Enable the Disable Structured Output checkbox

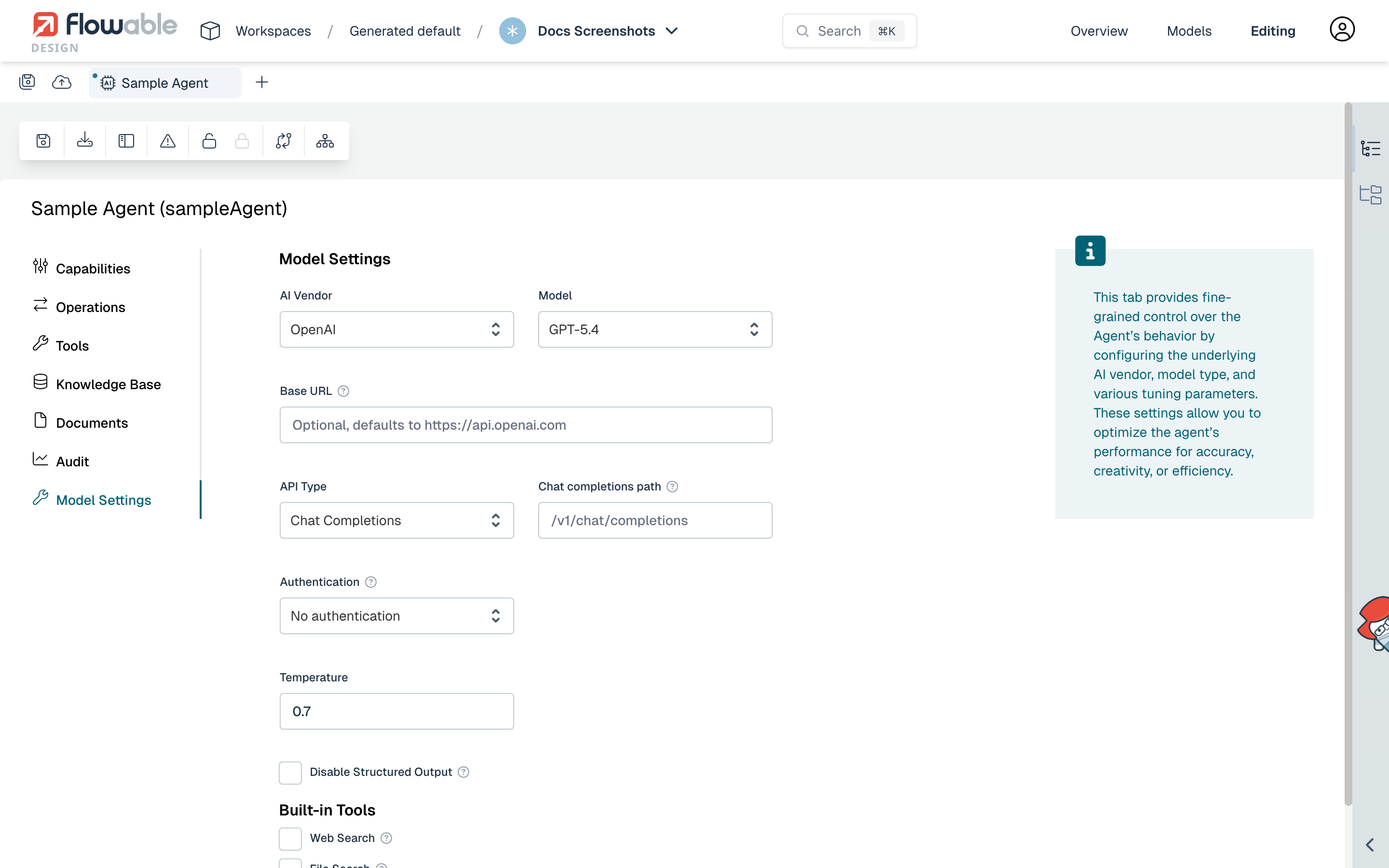point(290,772)
